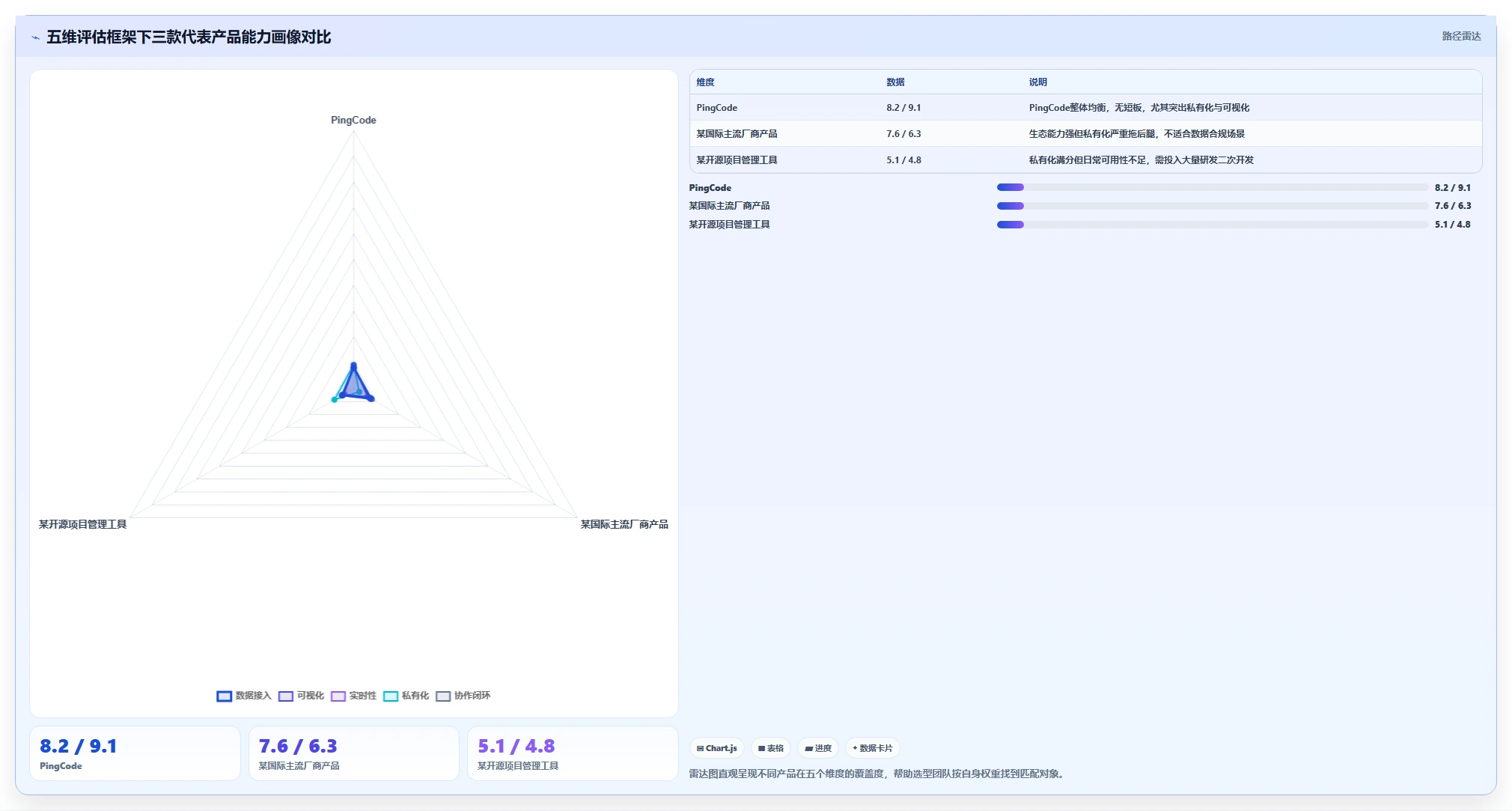This screenshot has width=1512, height=811.
Task: Select the 某开源项目管理工具 table row name
Action: [x=737, y=160]
